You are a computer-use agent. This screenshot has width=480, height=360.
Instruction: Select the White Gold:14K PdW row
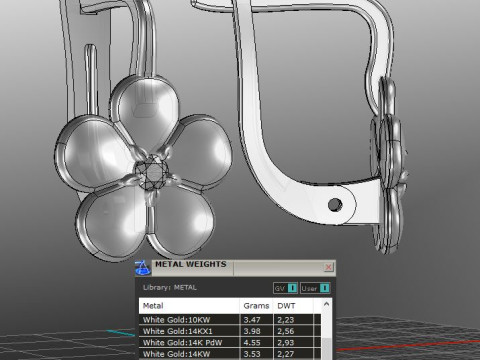coord(230,342)
